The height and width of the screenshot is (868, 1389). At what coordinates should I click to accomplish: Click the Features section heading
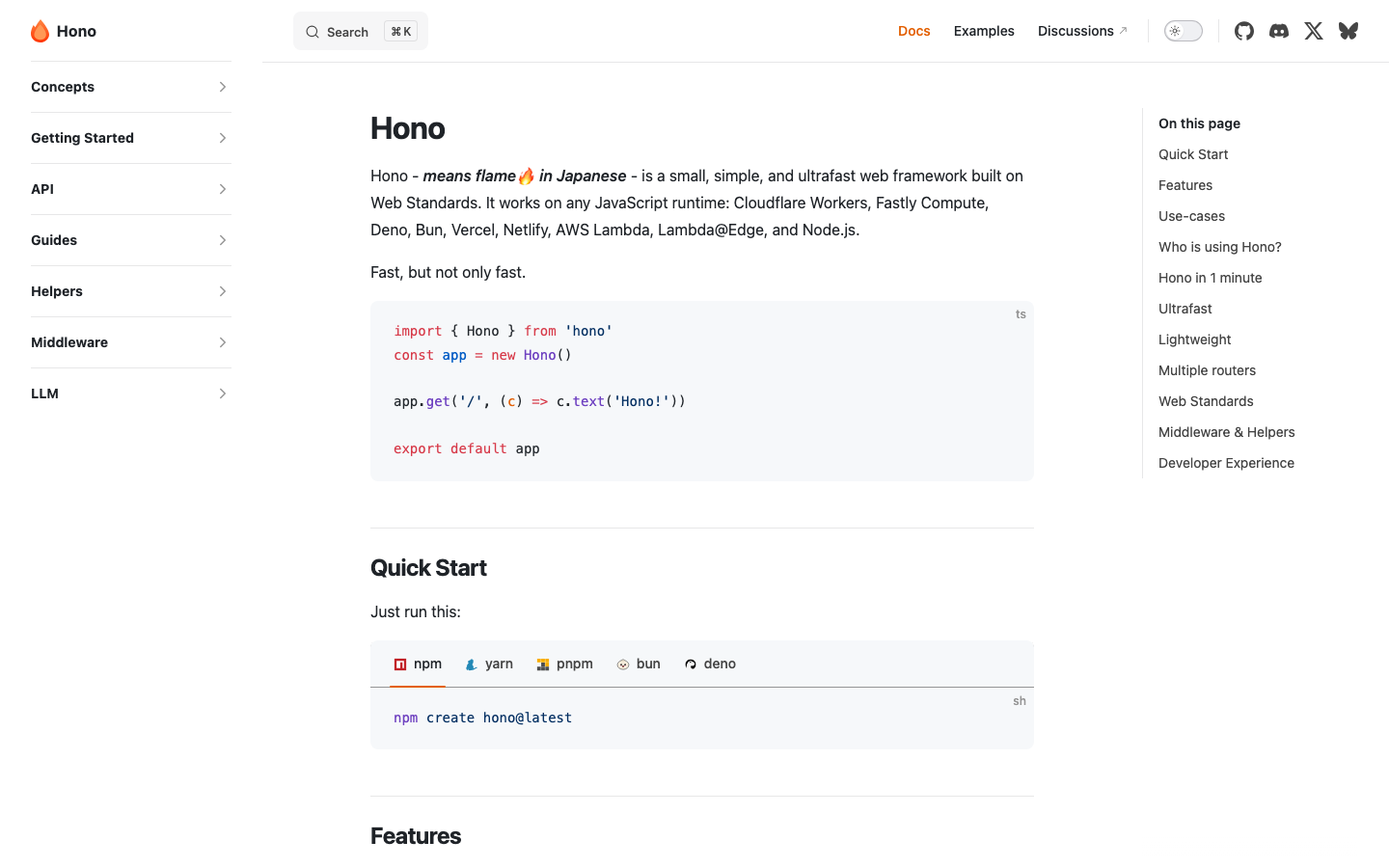coord(416,836)
